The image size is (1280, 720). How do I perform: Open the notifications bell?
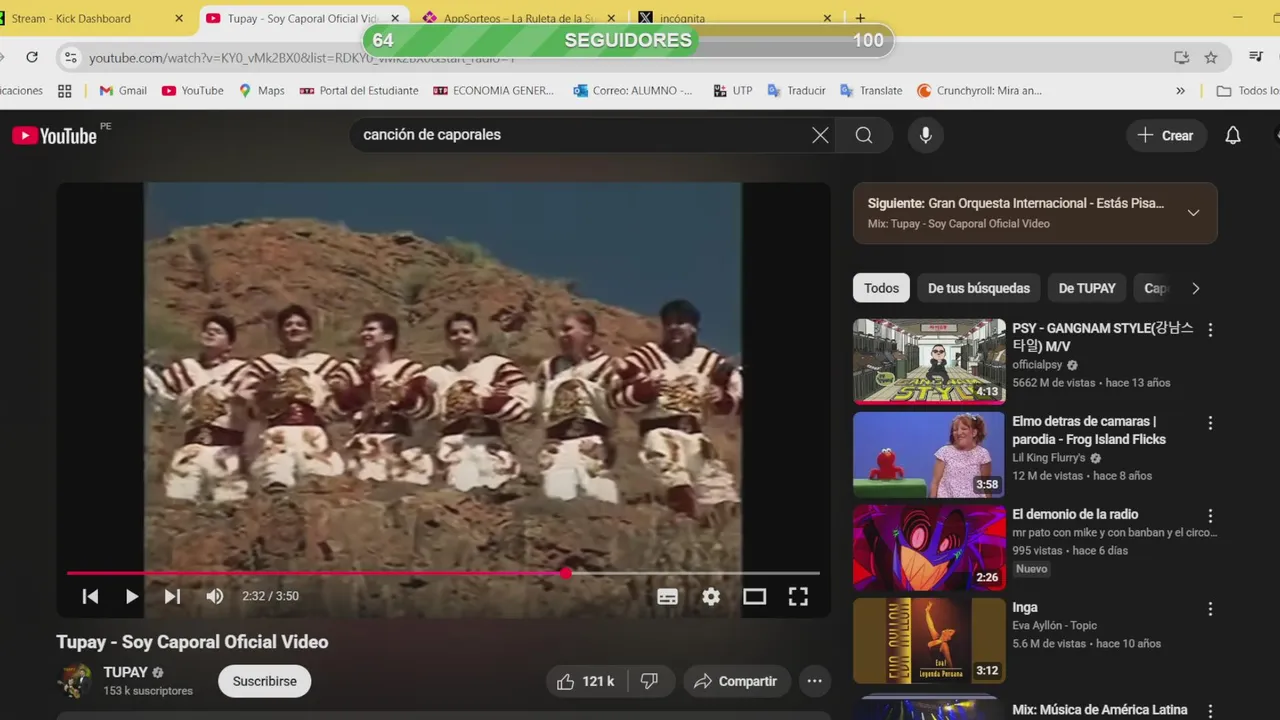(x=1233, y=135)
